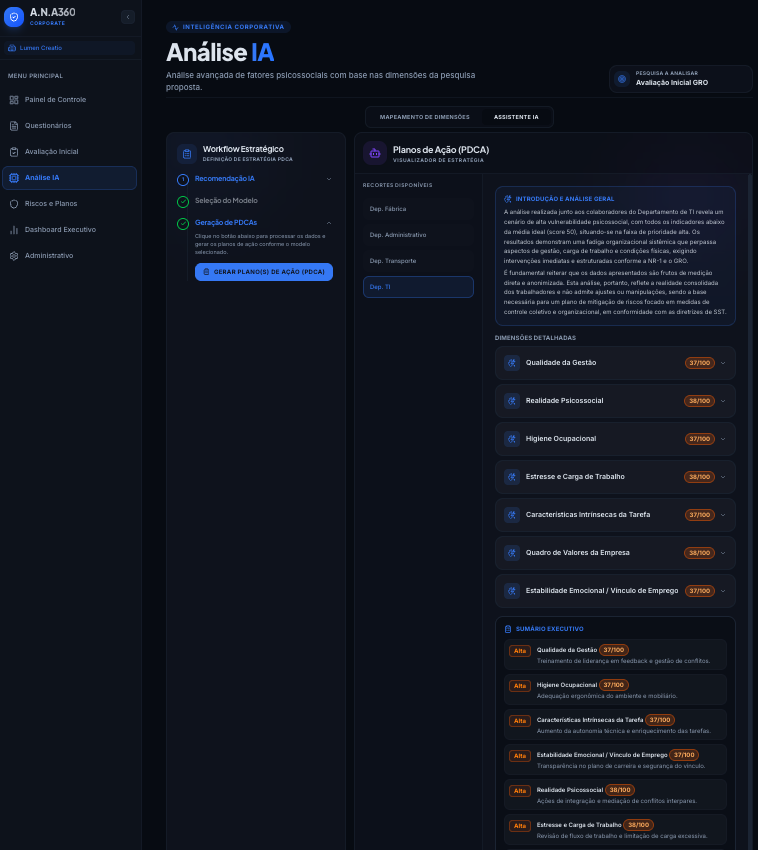Click the 37/100 score badge on Qualidade da Gestão row
Viewport: 758px width, 850px height.
[x=699, y=363]
